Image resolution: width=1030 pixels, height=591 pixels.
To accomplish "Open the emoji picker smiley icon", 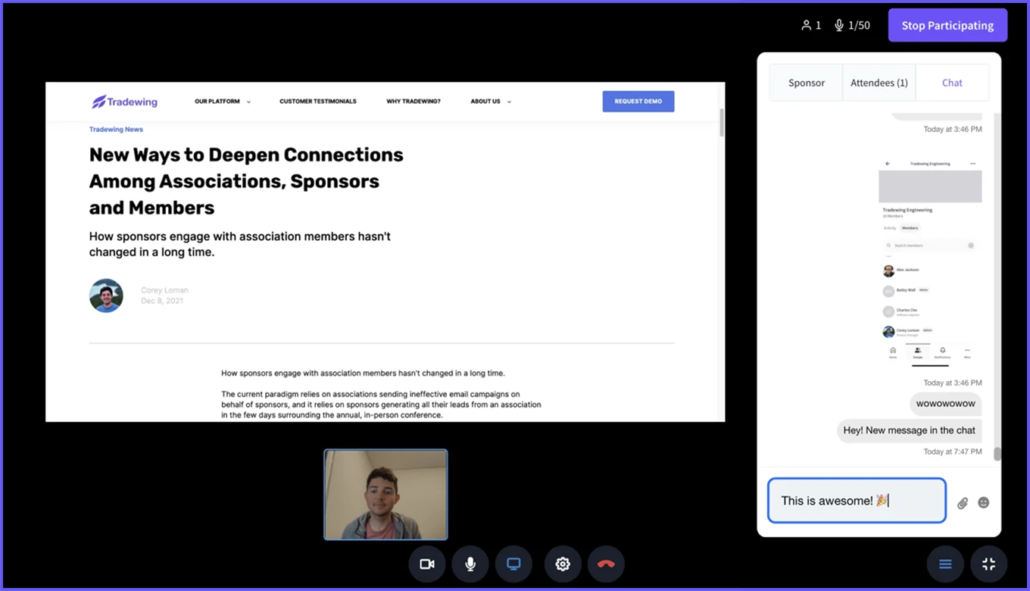I will tap(983, 502).
